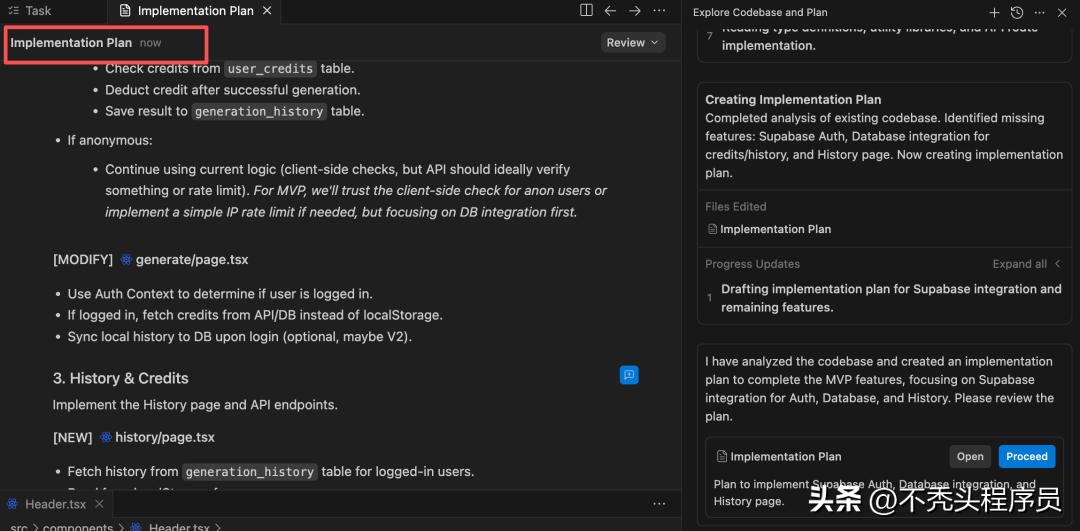Select the Implementation Plan tab
Screen dimensions: 1080x531
tap(195, 11)
